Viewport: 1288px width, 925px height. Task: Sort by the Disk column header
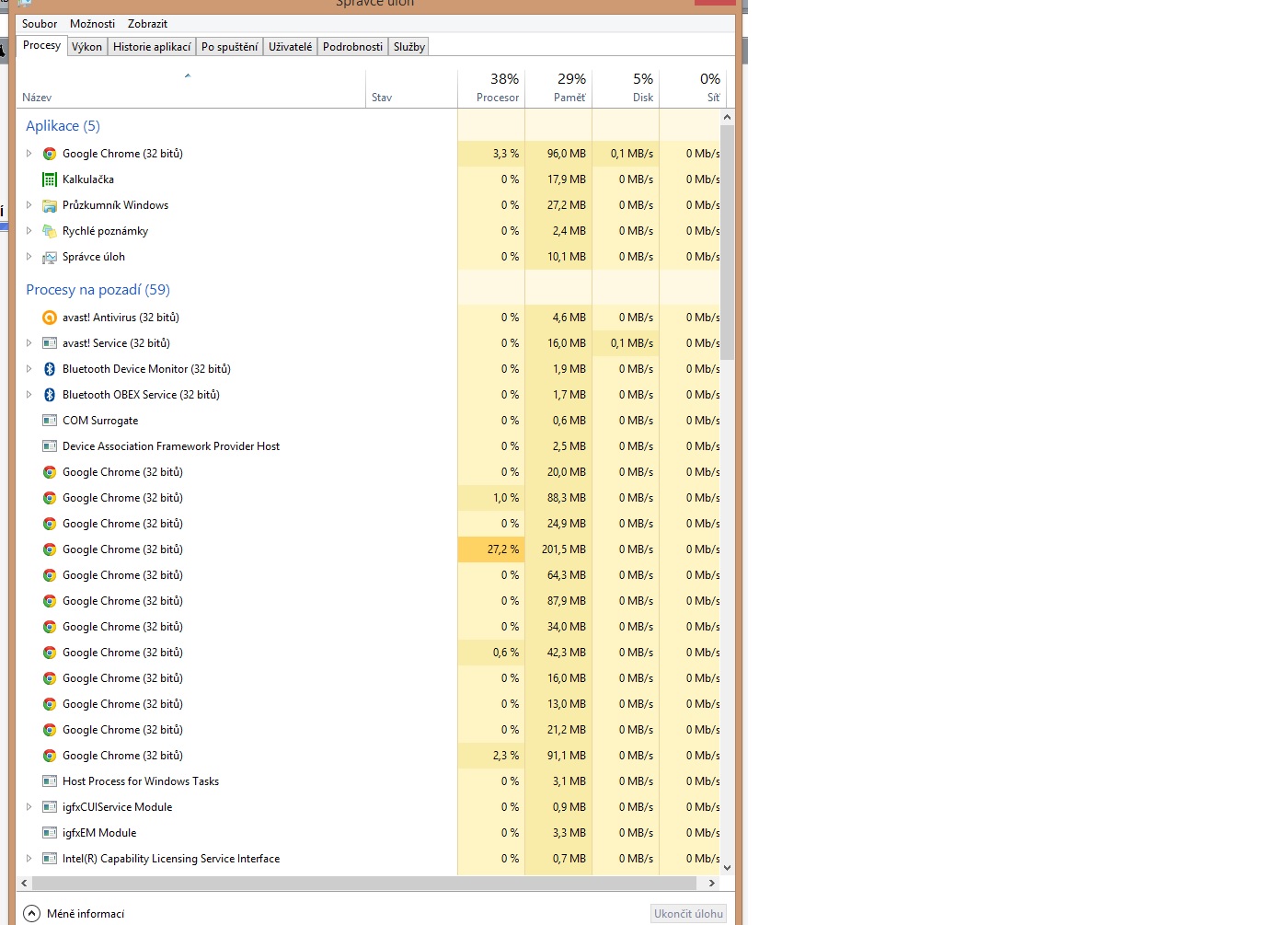click(x=626, y=89)
